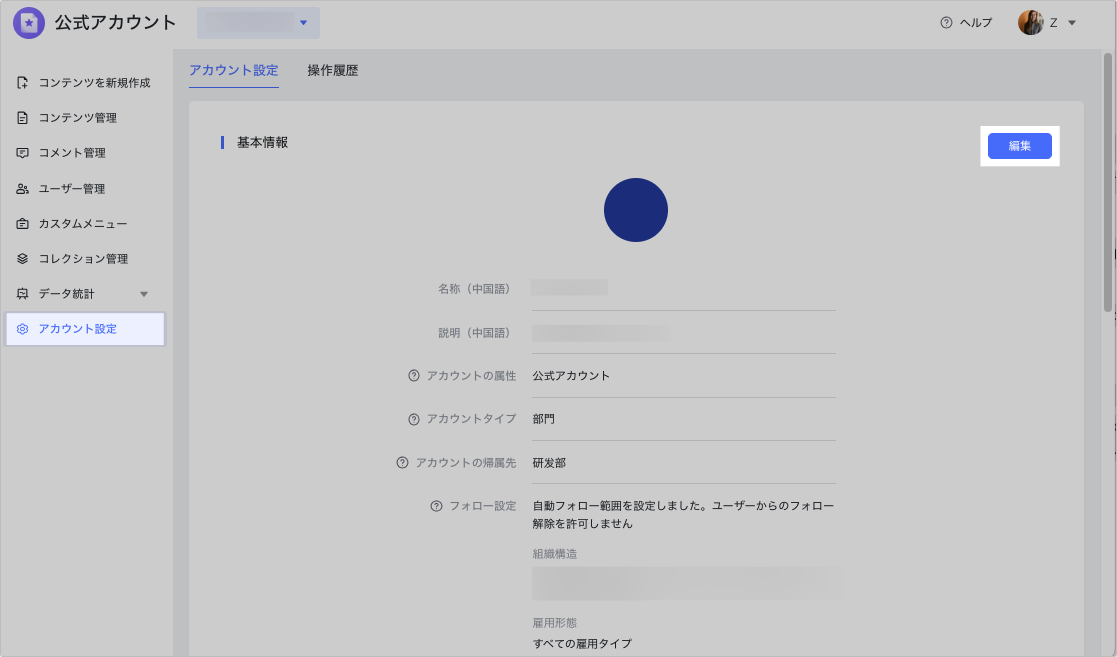Click the blue round account avatar
The image size is (1117, 657).
pos(635,210)
